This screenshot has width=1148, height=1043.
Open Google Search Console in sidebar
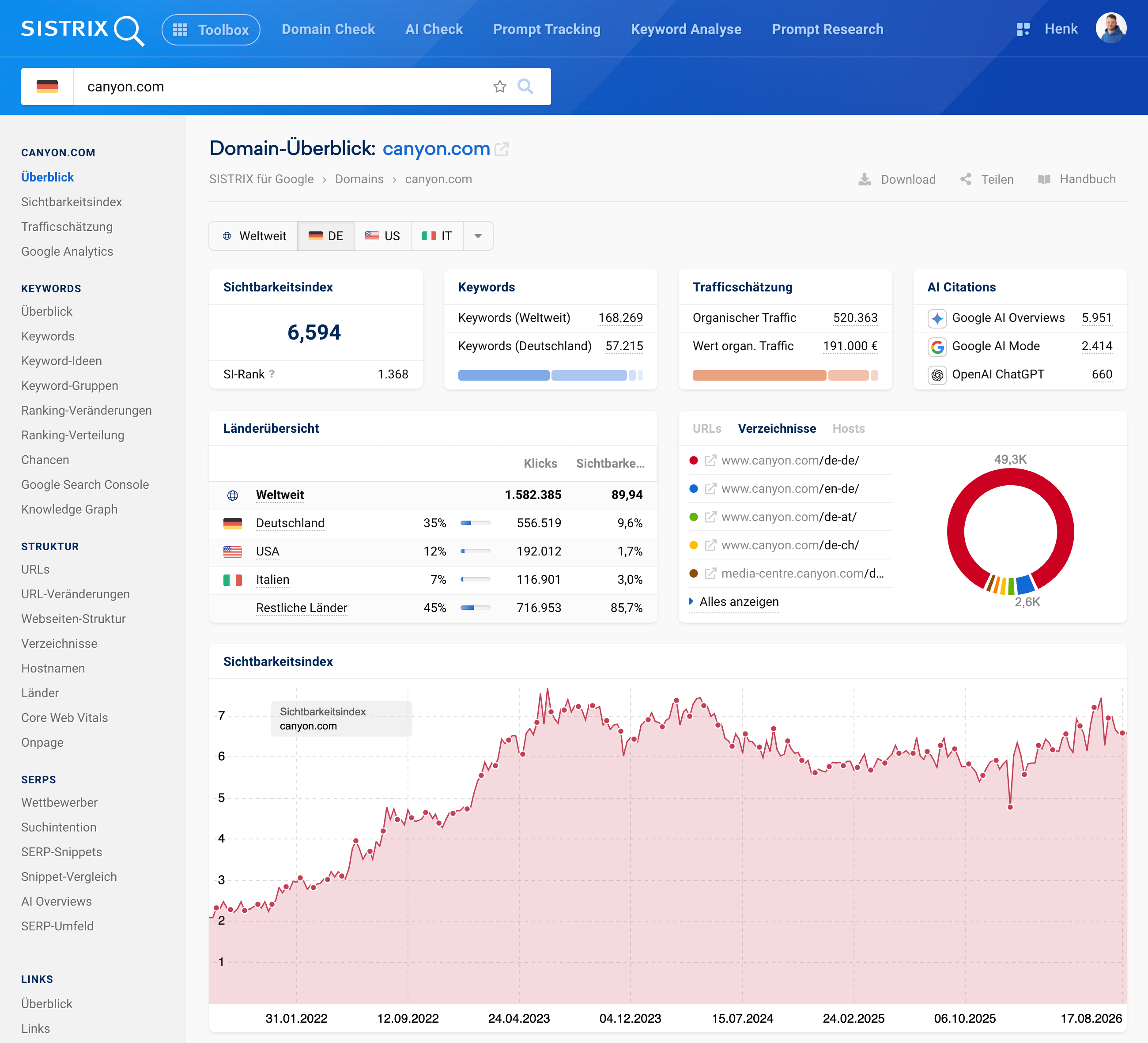pyautogui.click(x=85, y=485)
